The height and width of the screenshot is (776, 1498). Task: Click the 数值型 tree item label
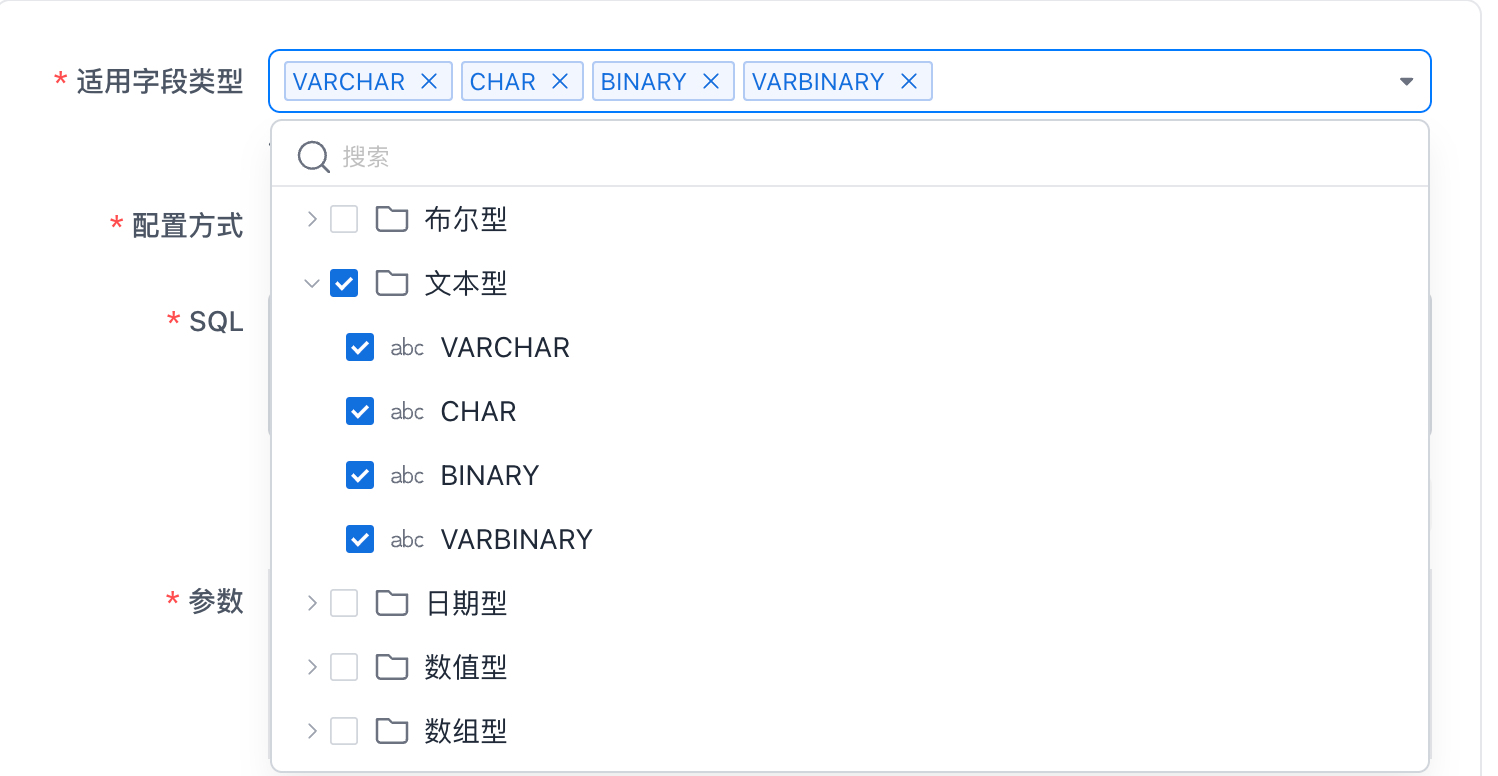[x=466, y=667]
